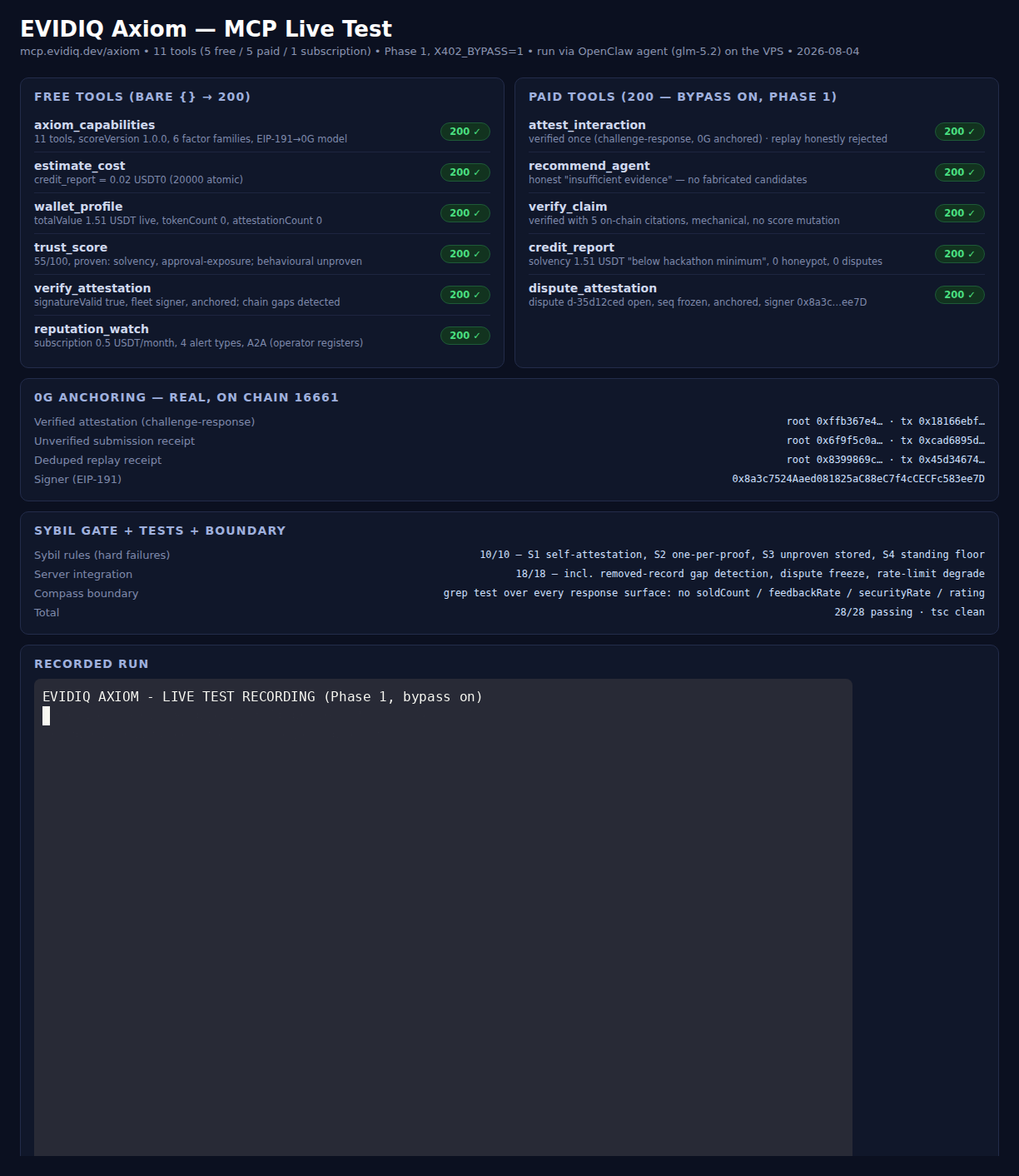Select the verify_attestation tool name
The image size is (1019, 1176).
click(92, 288)
